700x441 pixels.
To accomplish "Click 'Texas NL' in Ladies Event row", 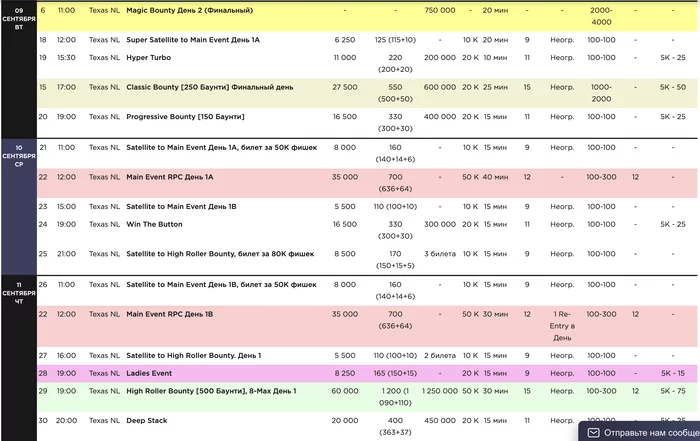I will coord(104,373).
